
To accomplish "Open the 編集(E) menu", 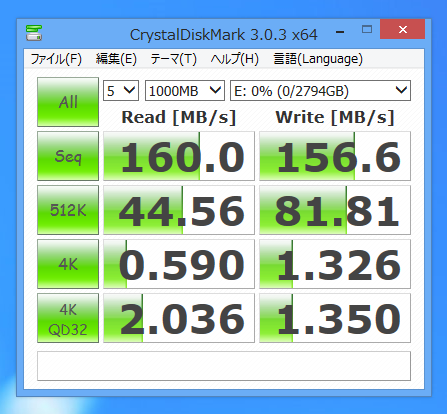I will (116, 59).
